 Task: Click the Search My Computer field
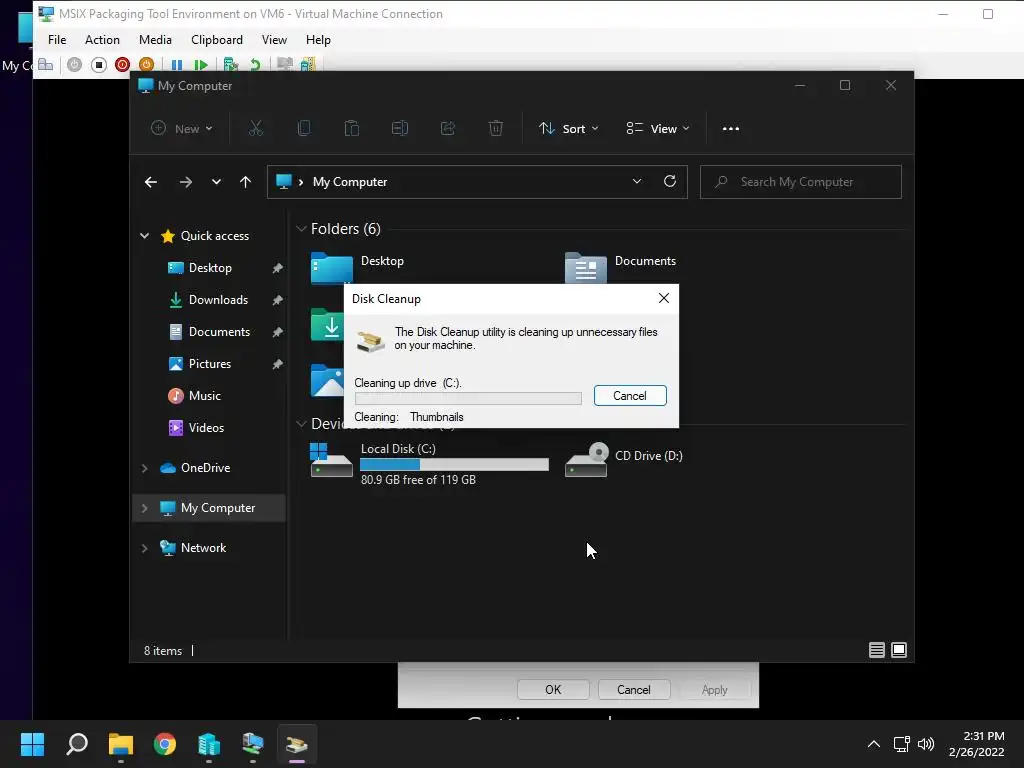point(801,182)
